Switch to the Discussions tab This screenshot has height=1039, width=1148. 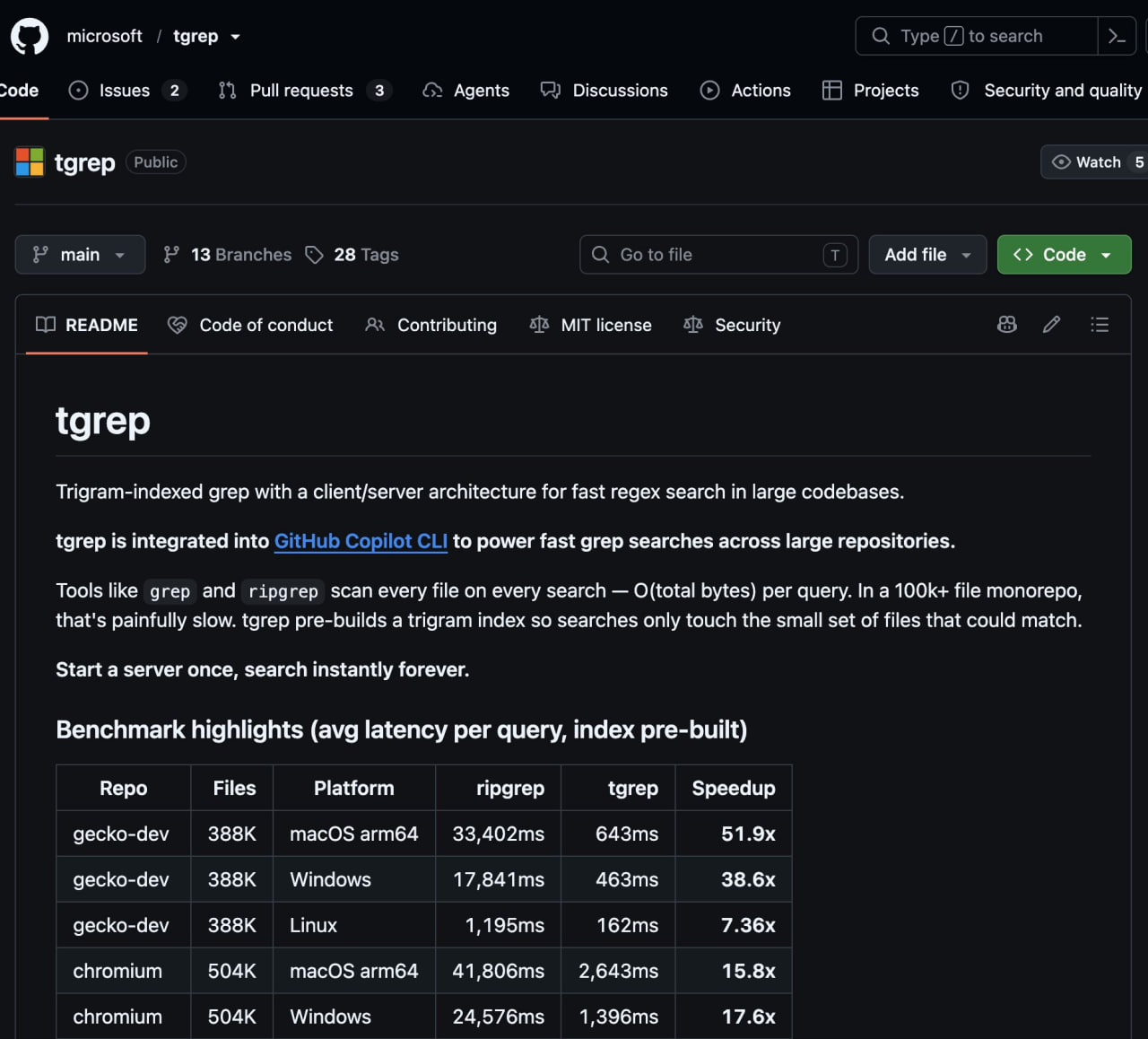(604, 91)
